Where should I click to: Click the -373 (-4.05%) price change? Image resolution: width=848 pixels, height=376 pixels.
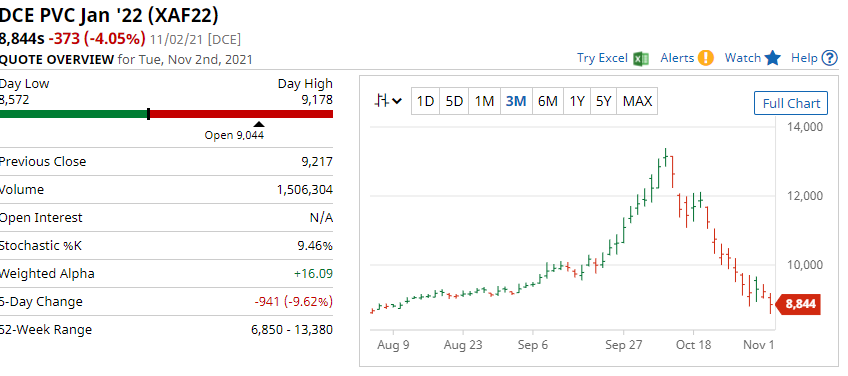pos(97,39)
